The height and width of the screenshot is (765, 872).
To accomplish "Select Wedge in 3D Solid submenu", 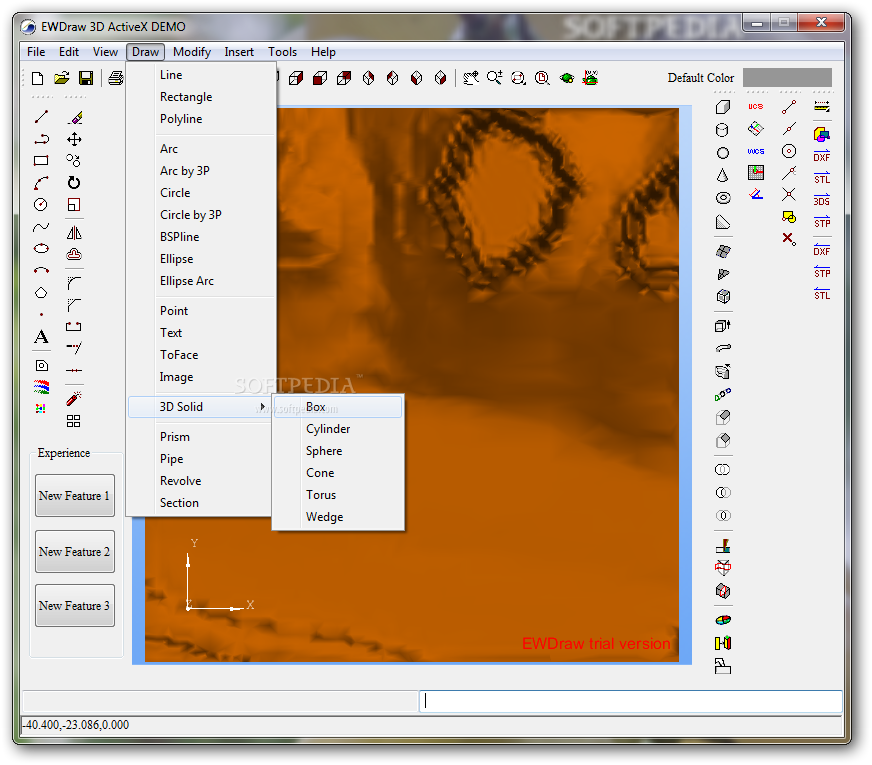I will pyautogui.click(x=338, y=517).
